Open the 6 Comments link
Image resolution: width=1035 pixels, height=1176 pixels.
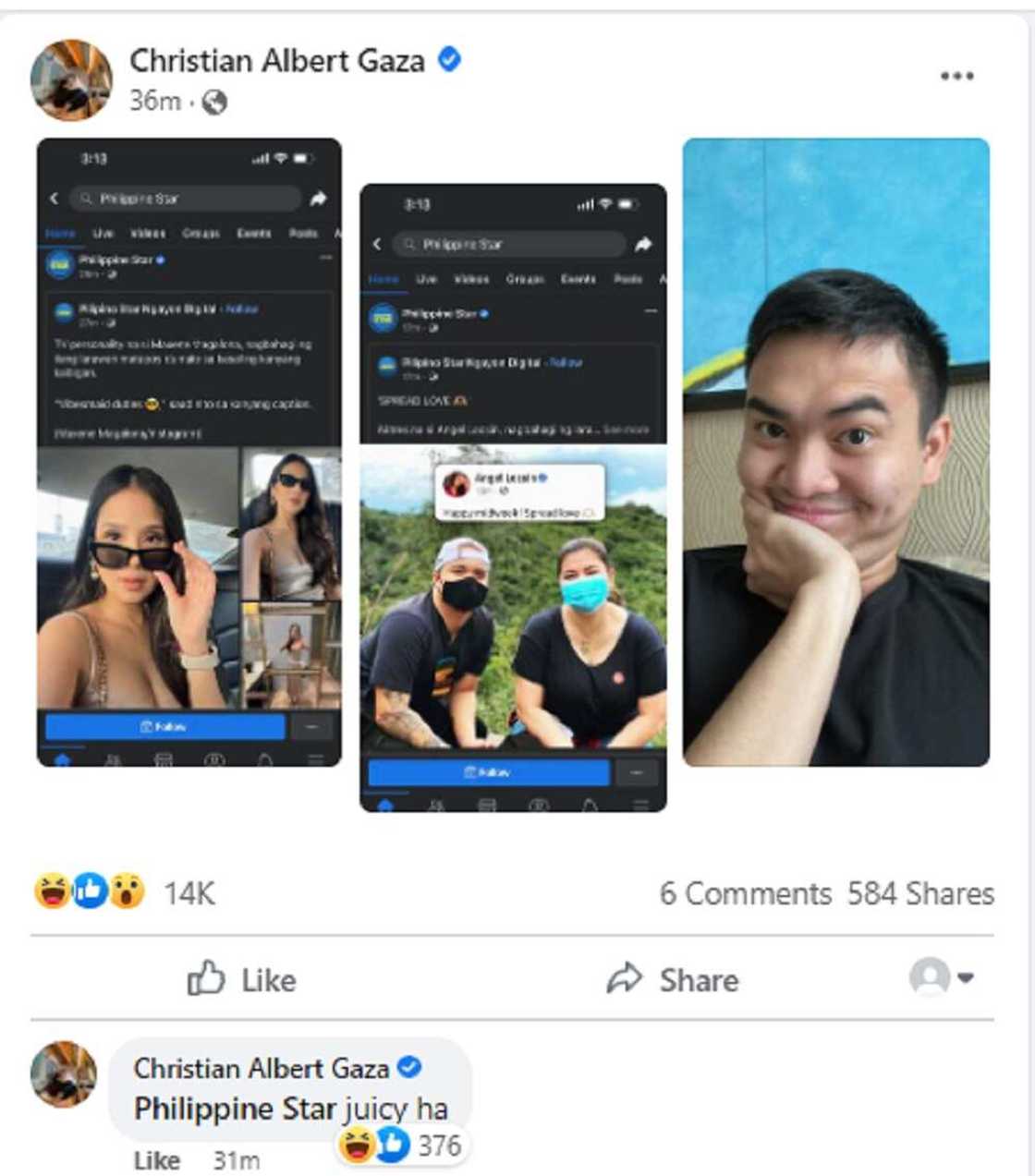(745, 893)
